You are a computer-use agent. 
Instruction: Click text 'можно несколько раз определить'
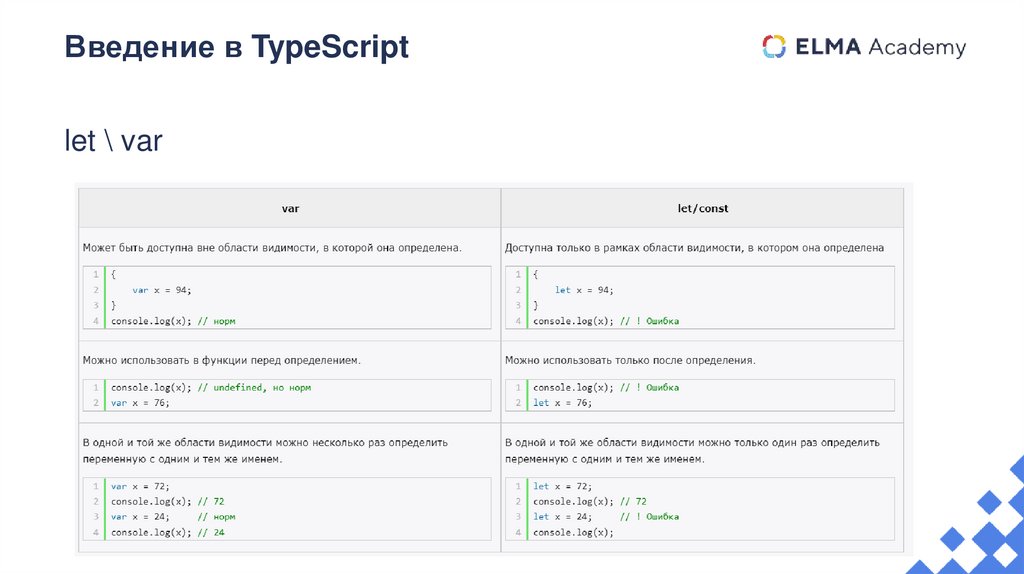point(362,442)
